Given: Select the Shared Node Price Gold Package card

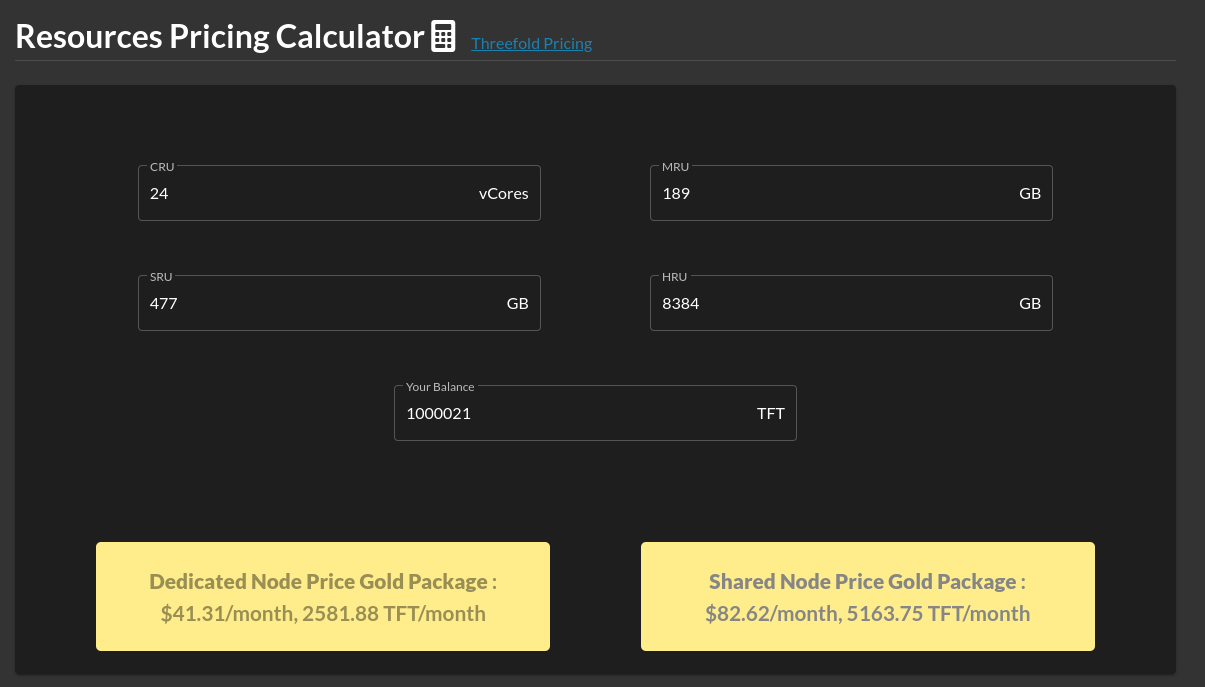Looking at the screenshot, I should [868, 597].
